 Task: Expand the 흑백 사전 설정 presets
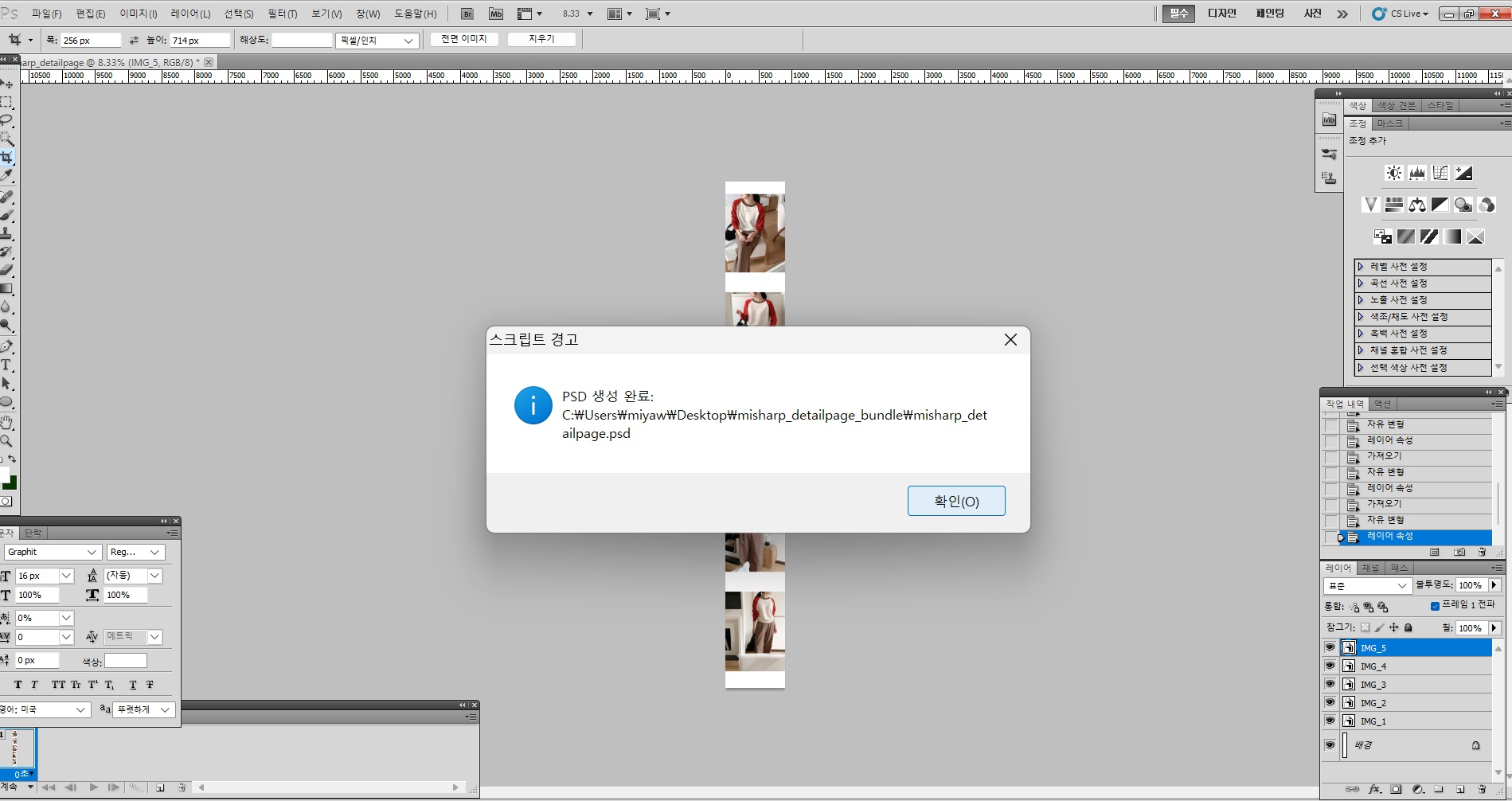coord(1361,334)
